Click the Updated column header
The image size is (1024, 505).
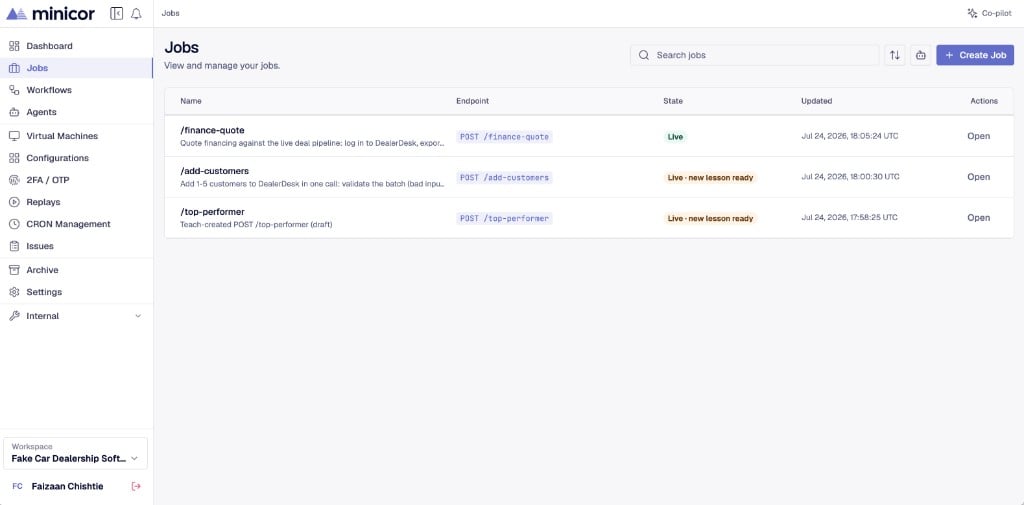(x=816, y=101)
